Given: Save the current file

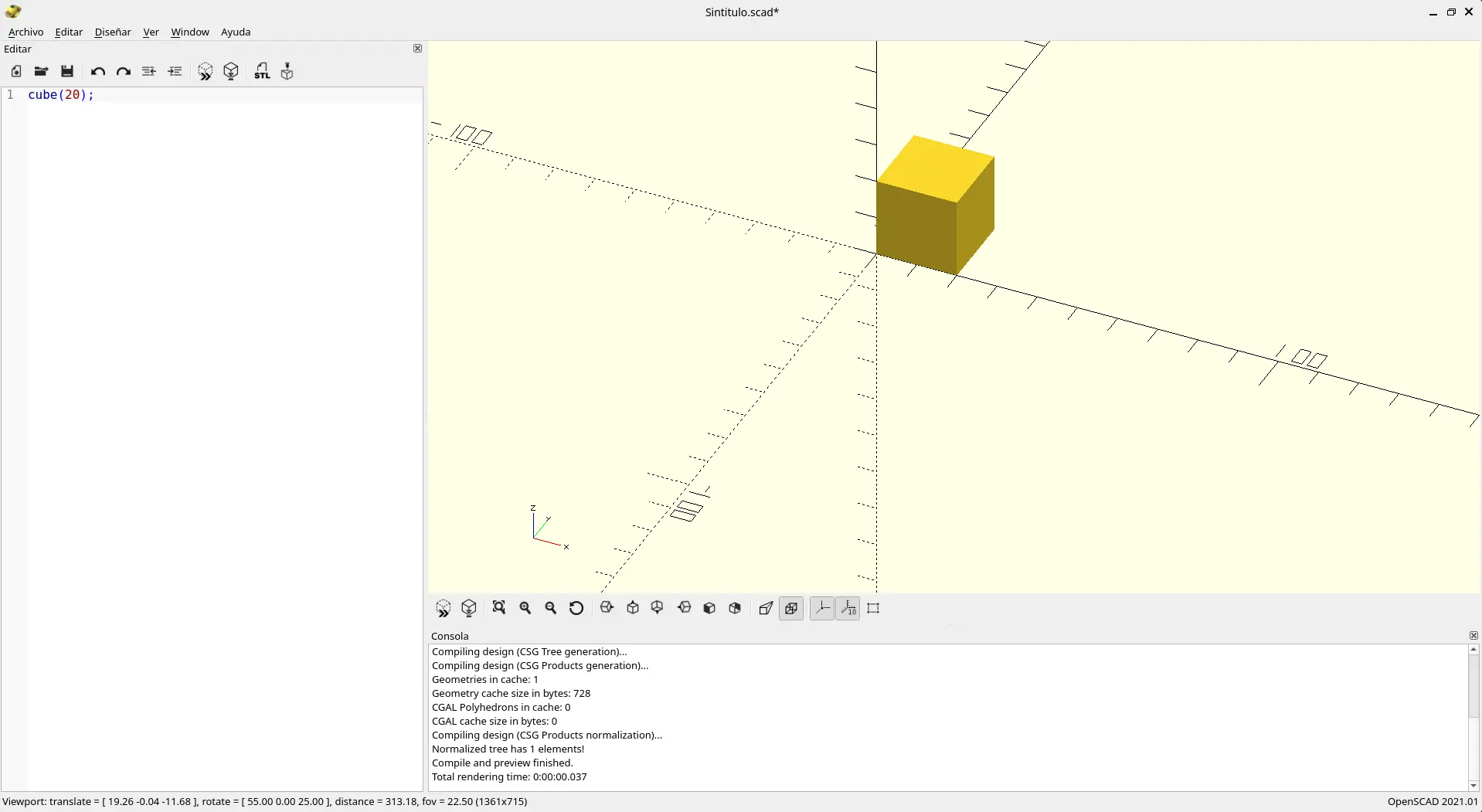Looking at the screenshot, I should (x=68, y=71).
